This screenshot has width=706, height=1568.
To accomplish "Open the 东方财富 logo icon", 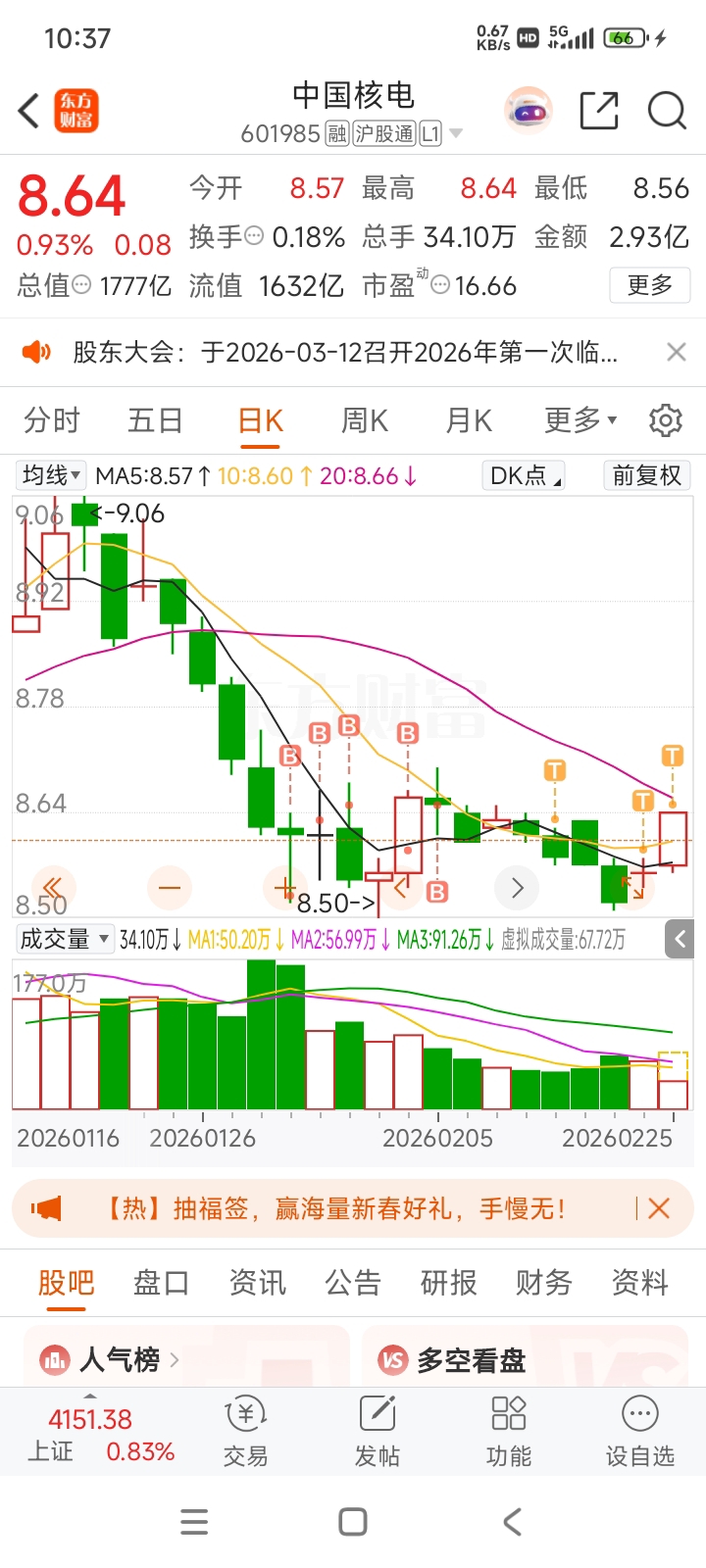I will pos(76,111).
